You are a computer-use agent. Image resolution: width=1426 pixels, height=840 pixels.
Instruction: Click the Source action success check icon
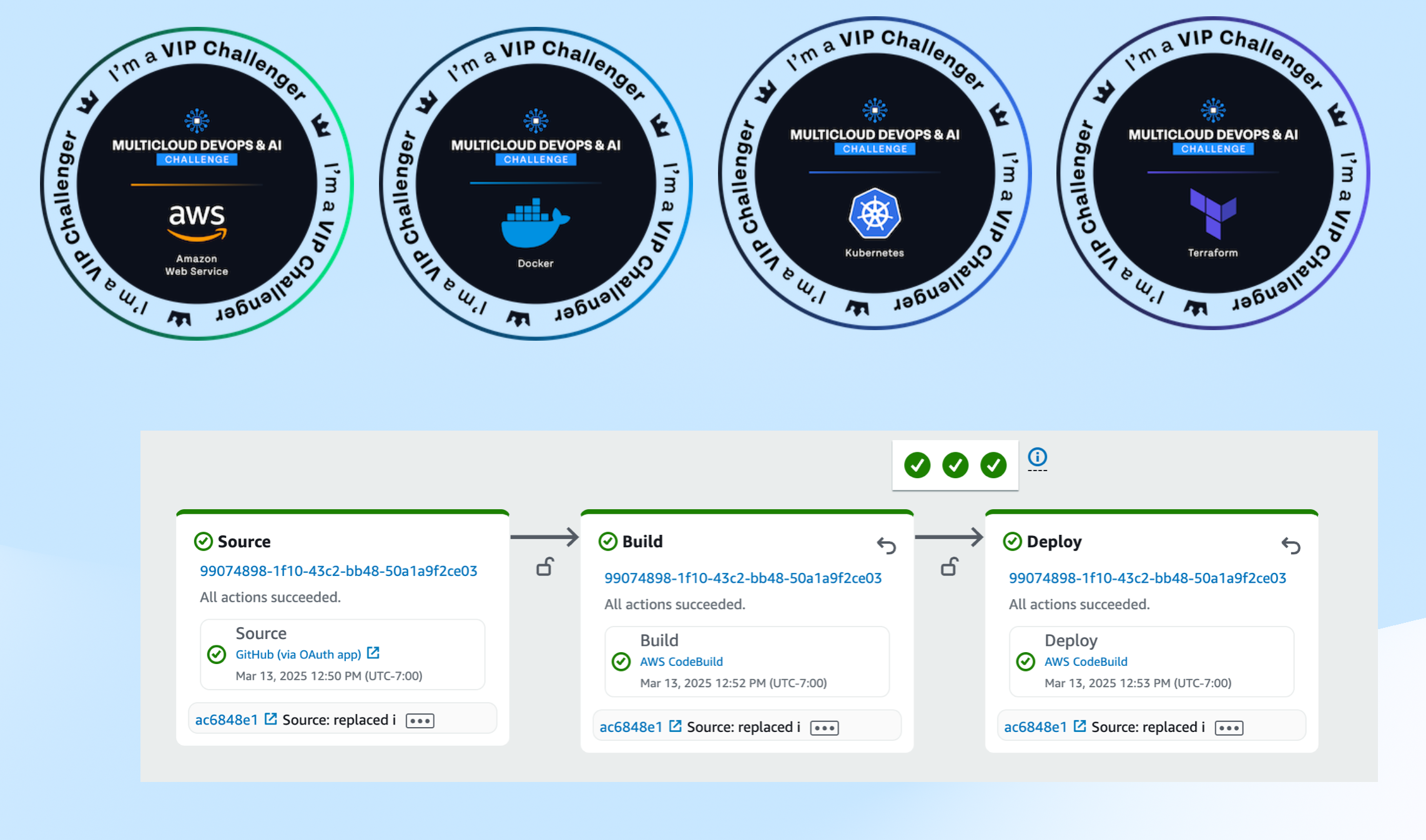217,654
